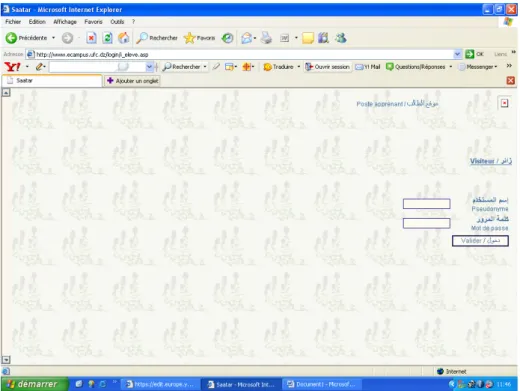Image resolution: width=520 pixels, height=391 pixels.
Task: Expand the Traduire dropdown arrow
Action: (x=298, y=67)
